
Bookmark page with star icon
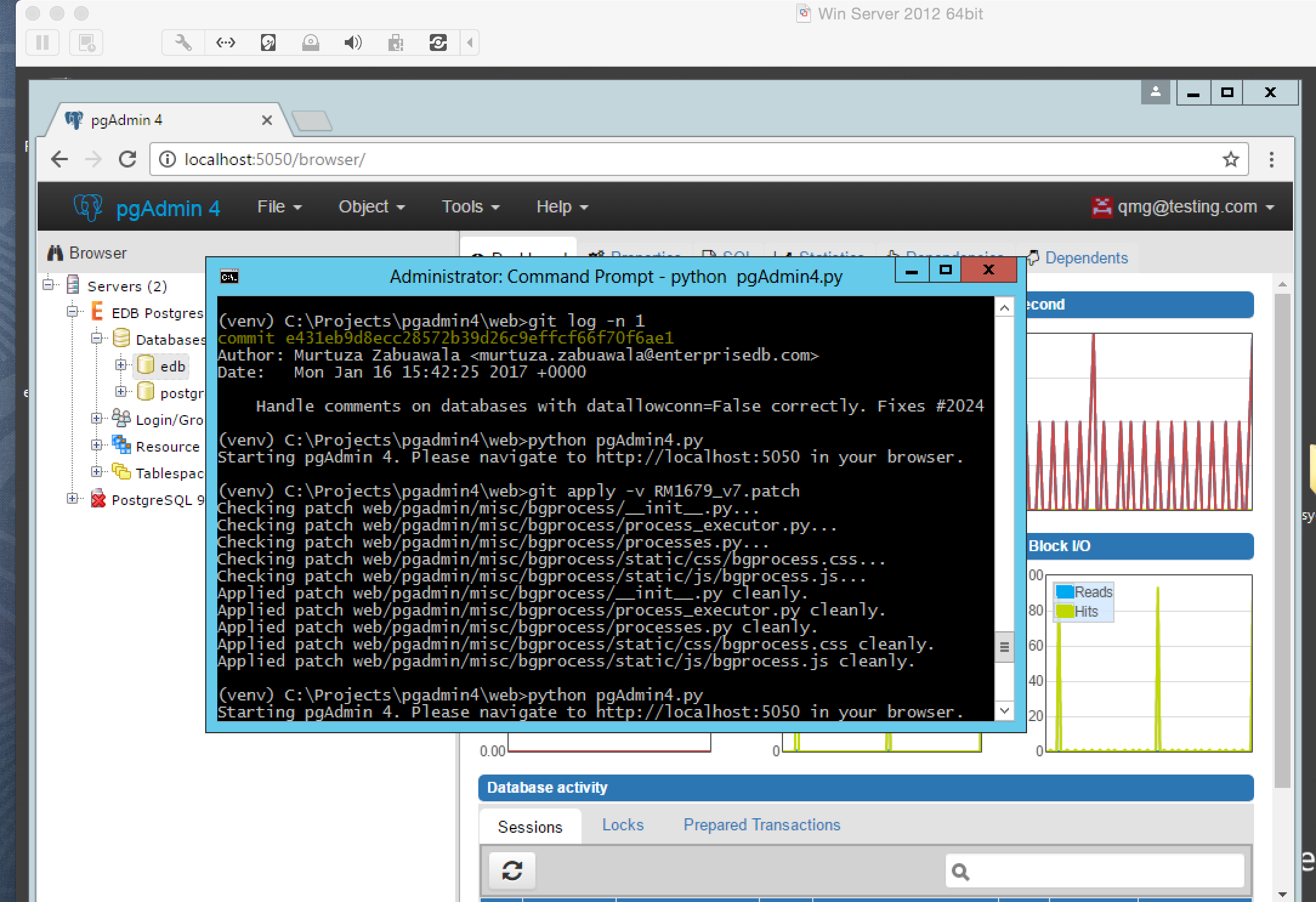pos(1230,160)
